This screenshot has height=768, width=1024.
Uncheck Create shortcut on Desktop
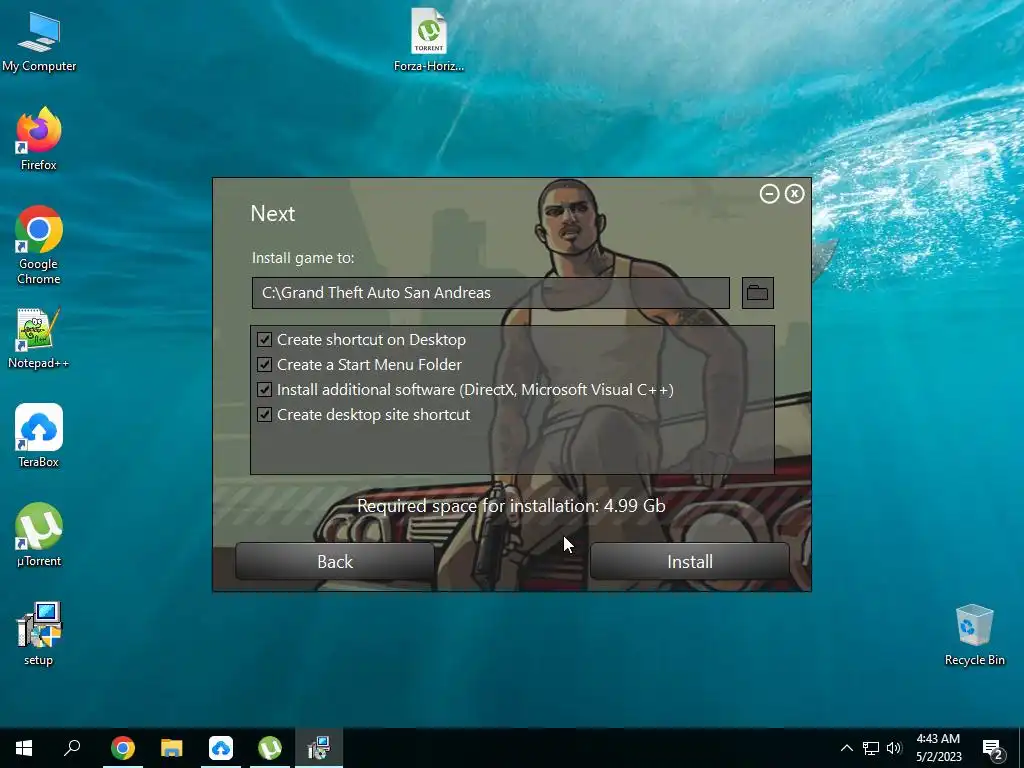click(264, 340)
